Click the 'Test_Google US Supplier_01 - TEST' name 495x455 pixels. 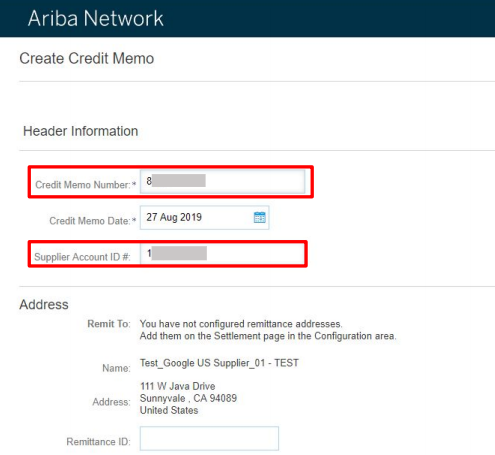pyautogui.click(x=219, y=363)
